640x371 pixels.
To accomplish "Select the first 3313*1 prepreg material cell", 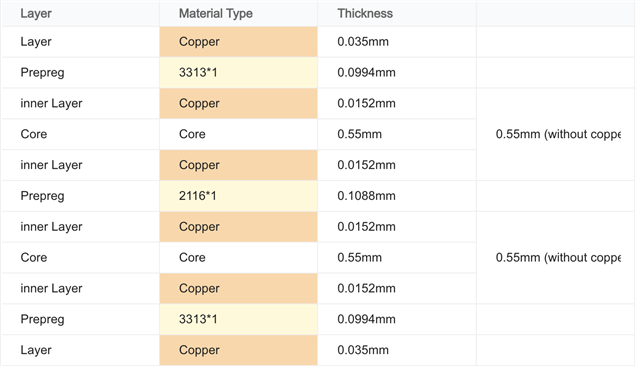I will click(x=238, y=73).
